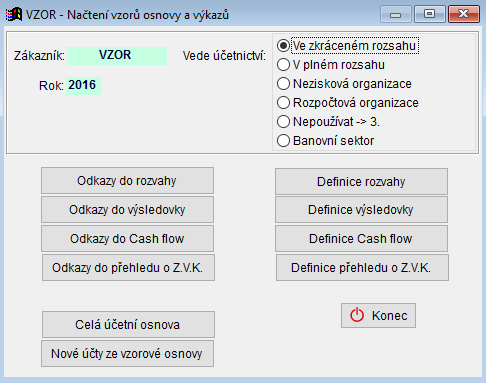This screenshot has width=486, height=383.
Task: Click 'Nové účty ze vzorové osnovy'
Action: tap(127, 354)
